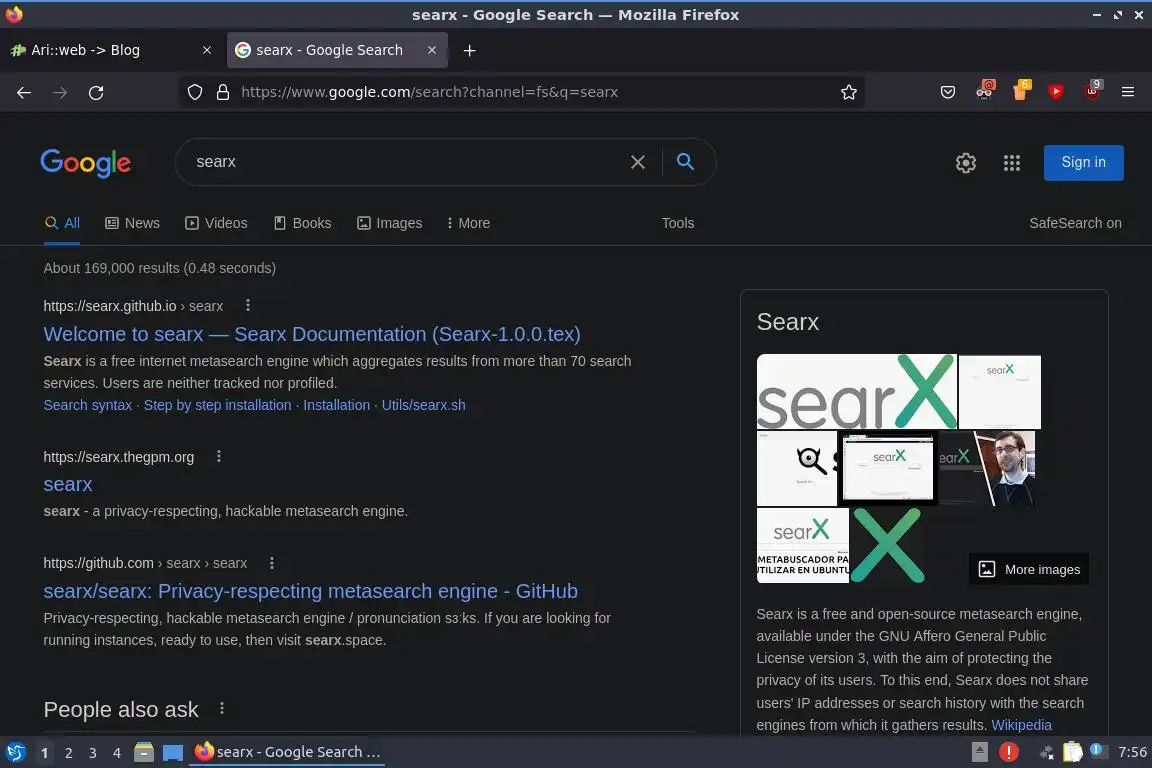The image size is (1152, 768).
Task: Open the system start menu icon
Action: point(15,752)
